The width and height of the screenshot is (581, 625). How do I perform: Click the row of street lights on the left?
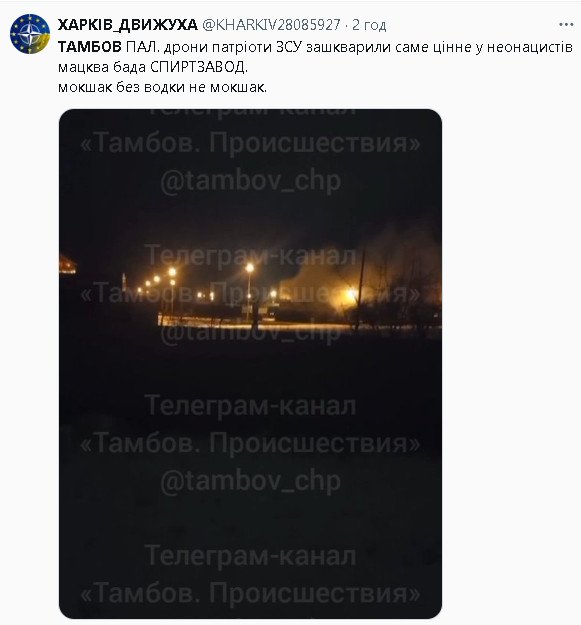pos(157,283)
